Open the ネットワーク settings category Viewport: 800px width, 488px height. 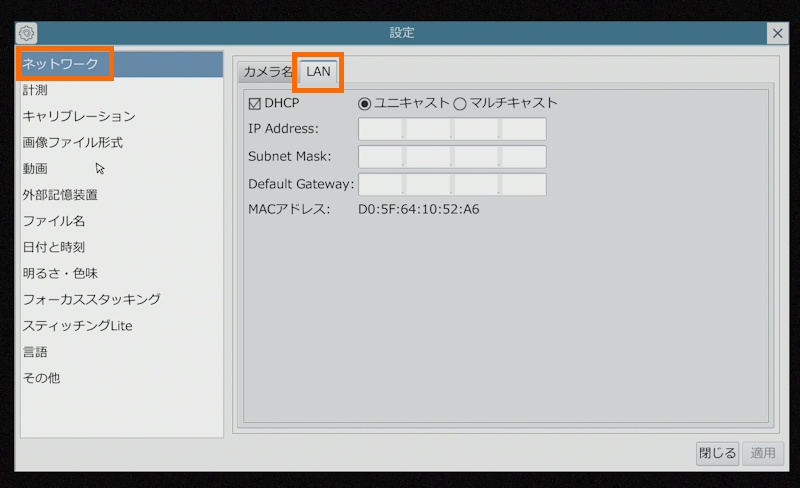coord(60,64)
